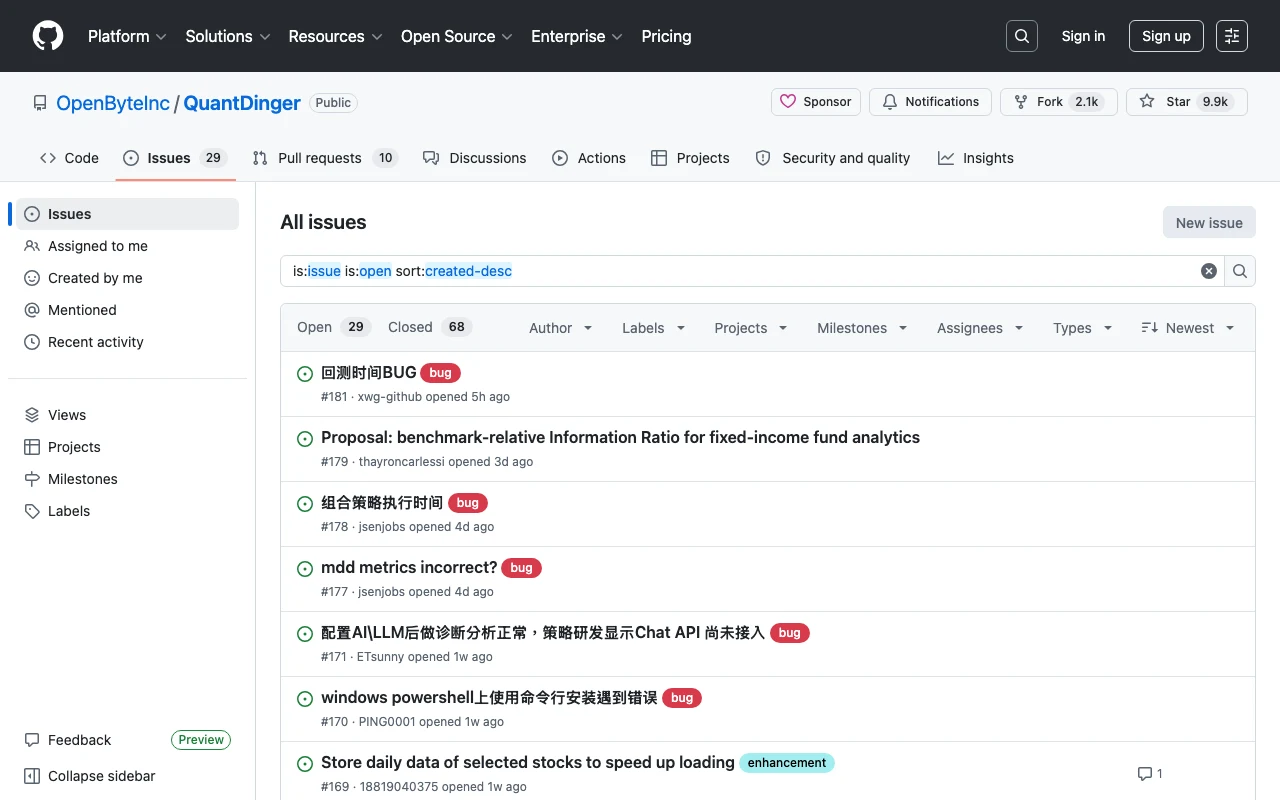Open the Feedback link in the sidebar
This screenshot has width=1280, height=800.
[x=68, y=740]
